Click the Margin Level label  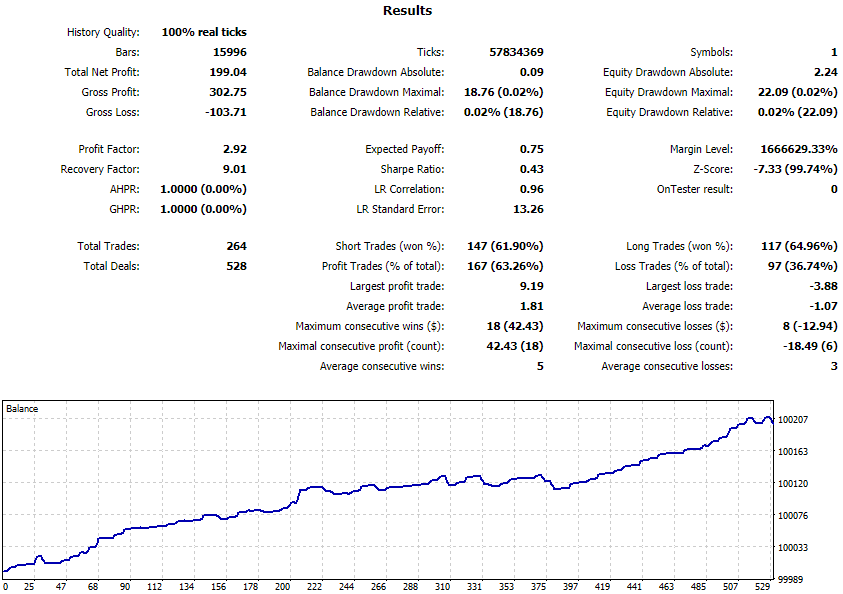click(701, 149)
